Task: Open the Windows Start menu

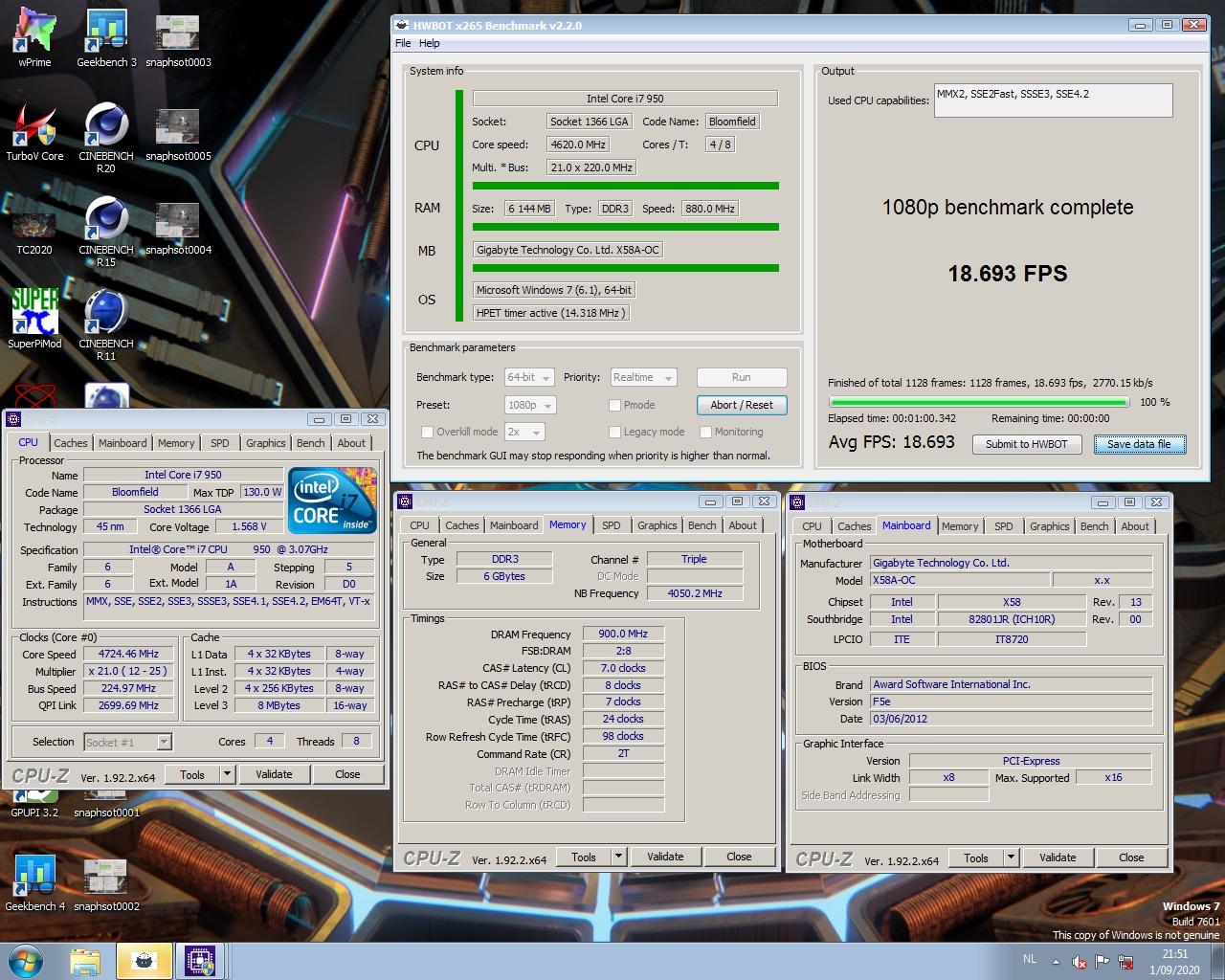Action: [25, 961]
